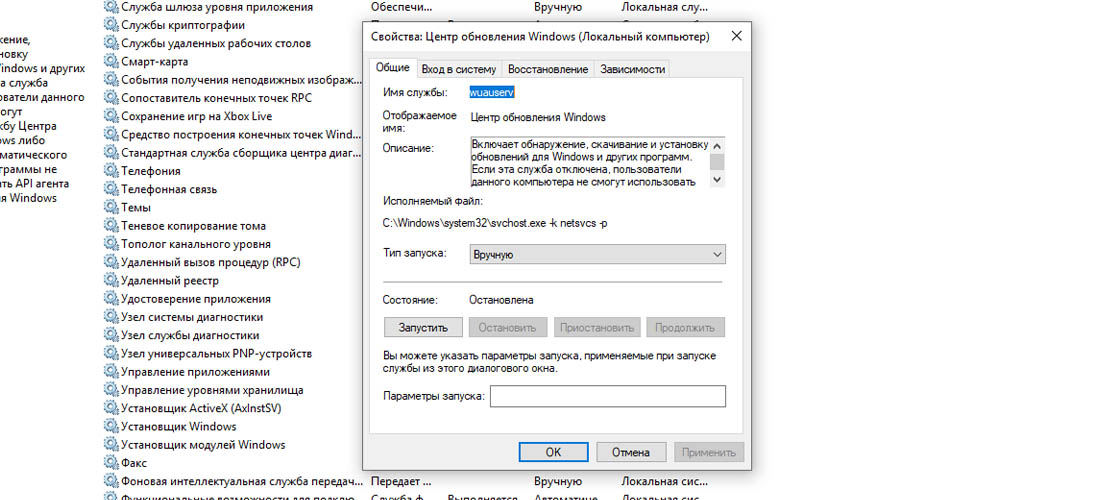Click Передает description cell of Фоновая служба
Viewport: 1100px width, 500px height.
(x=401, y=482)
